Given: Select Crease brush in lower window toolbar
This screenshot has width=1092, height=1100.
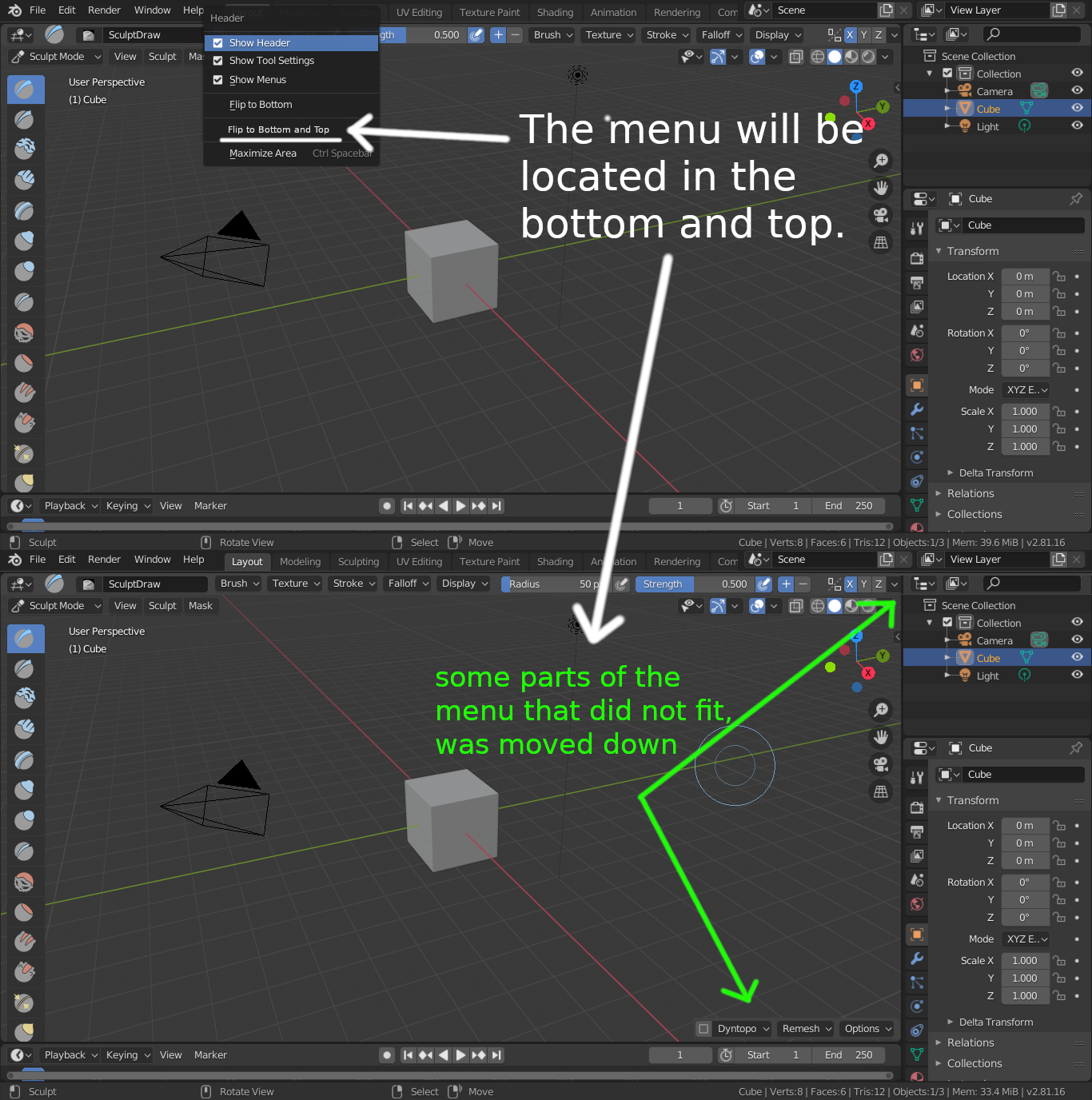Looking at the screenshot, I should click(25, 851).
